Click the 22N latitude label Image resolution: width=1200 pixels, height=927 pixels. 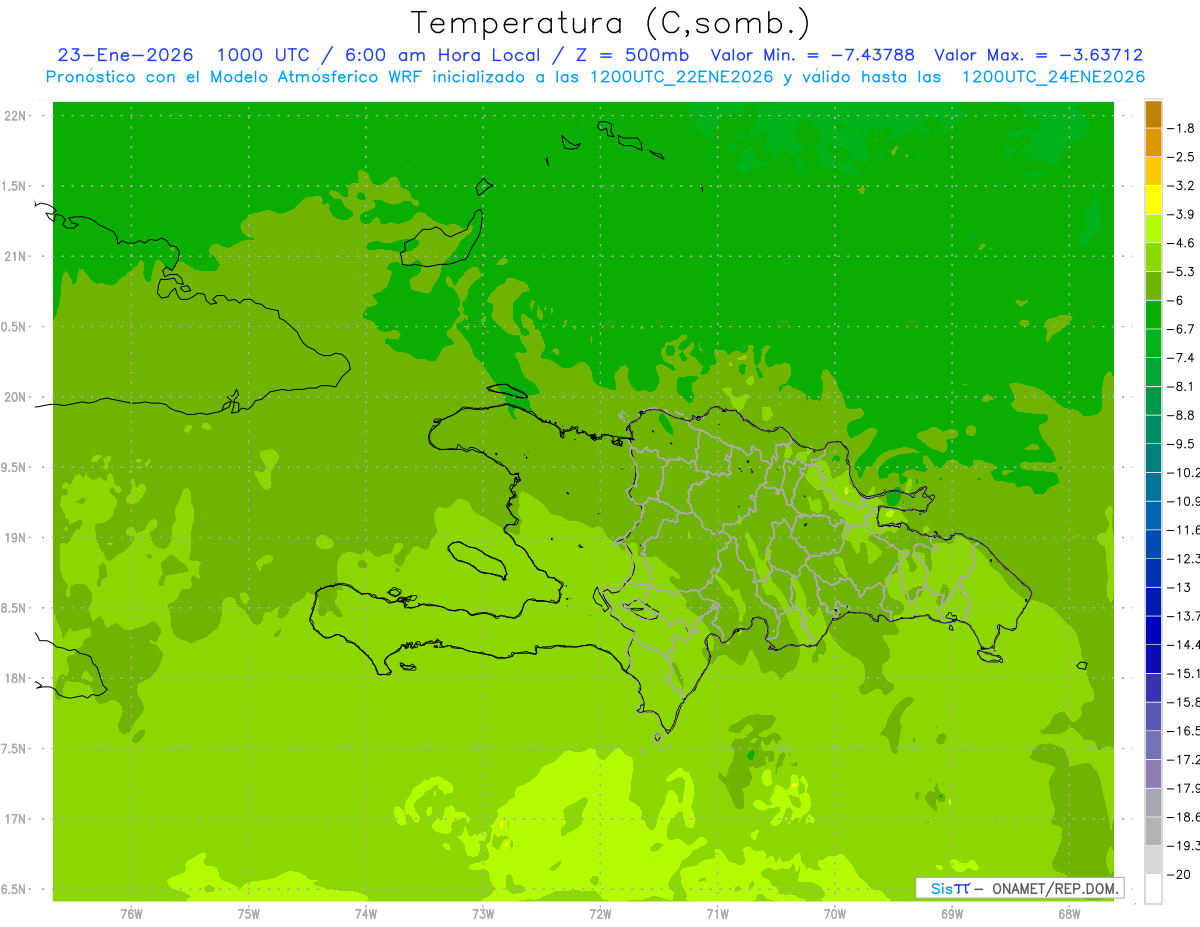tap(16, 116)
